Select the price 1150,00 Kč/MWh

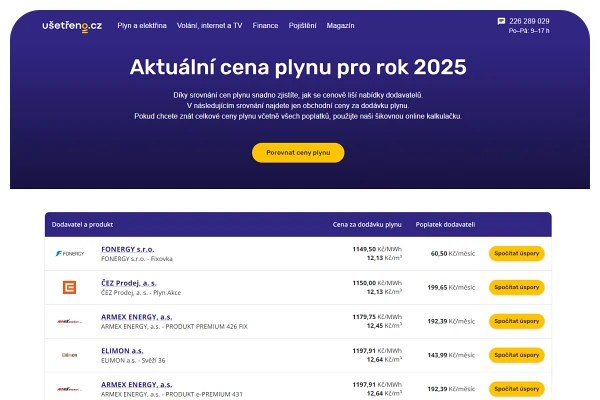point(377,283)
